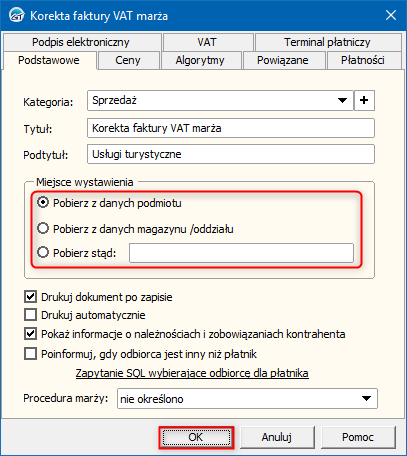
Task: Choose the Pobierz stąd radio button
Action: click(x=43, y=252)
